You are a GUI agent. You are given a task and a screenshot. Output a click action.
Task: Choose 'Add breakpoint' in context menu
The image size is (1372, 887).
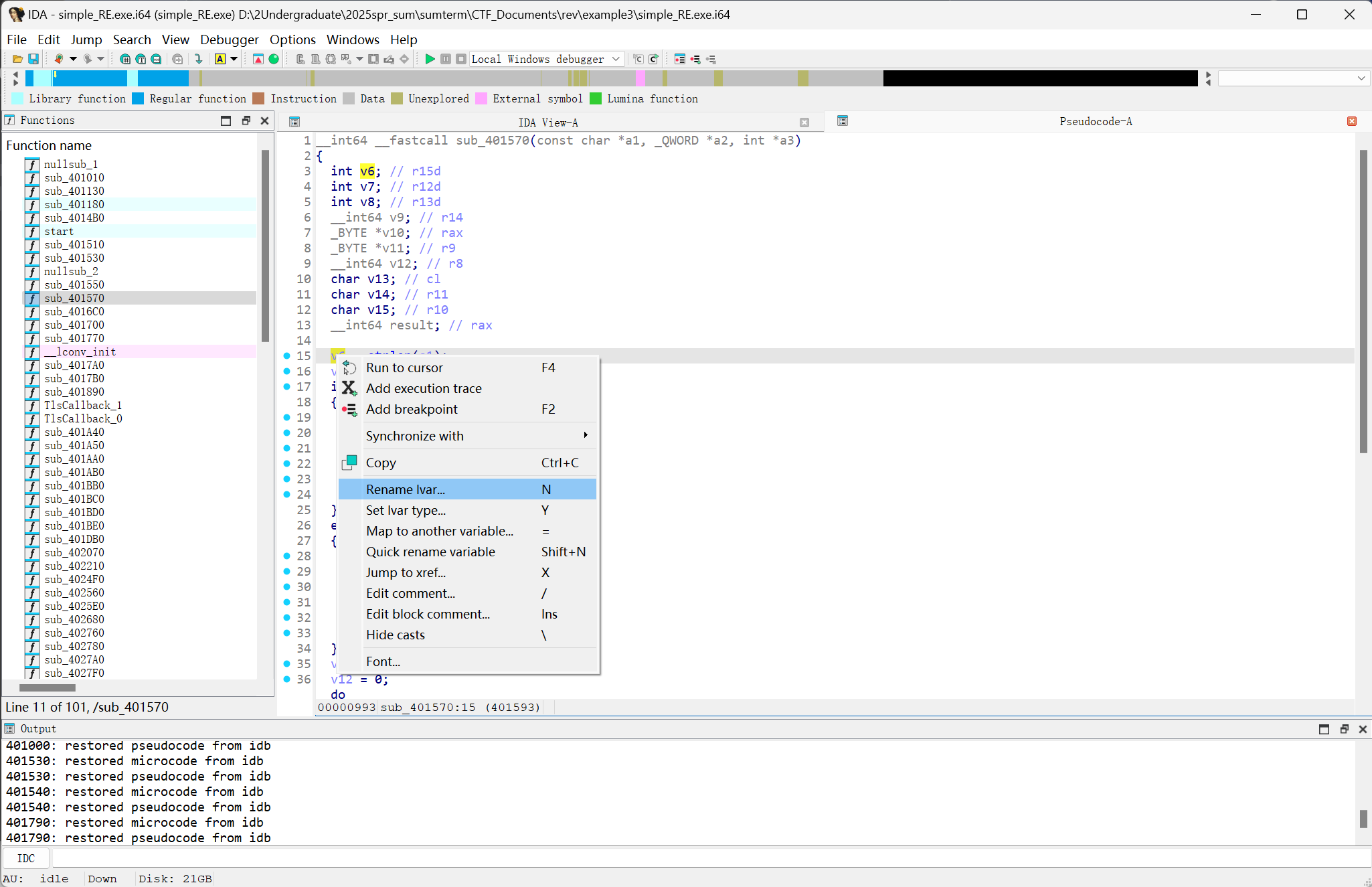[x=412, y=409]
